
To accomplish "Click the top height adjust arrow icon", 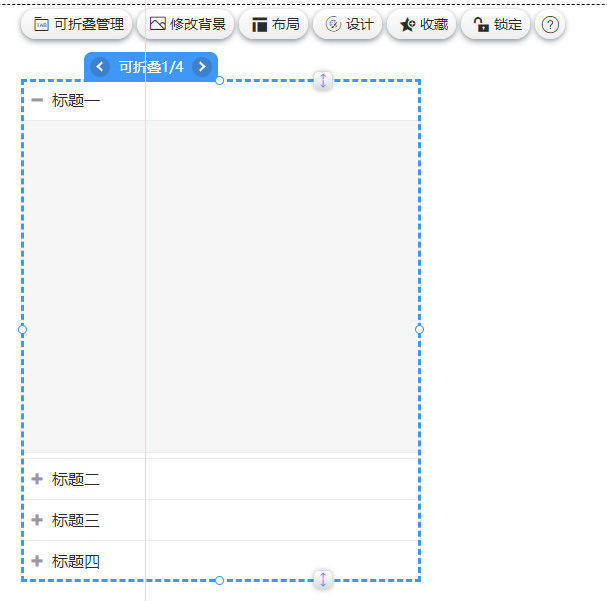I will pos(323,80).
